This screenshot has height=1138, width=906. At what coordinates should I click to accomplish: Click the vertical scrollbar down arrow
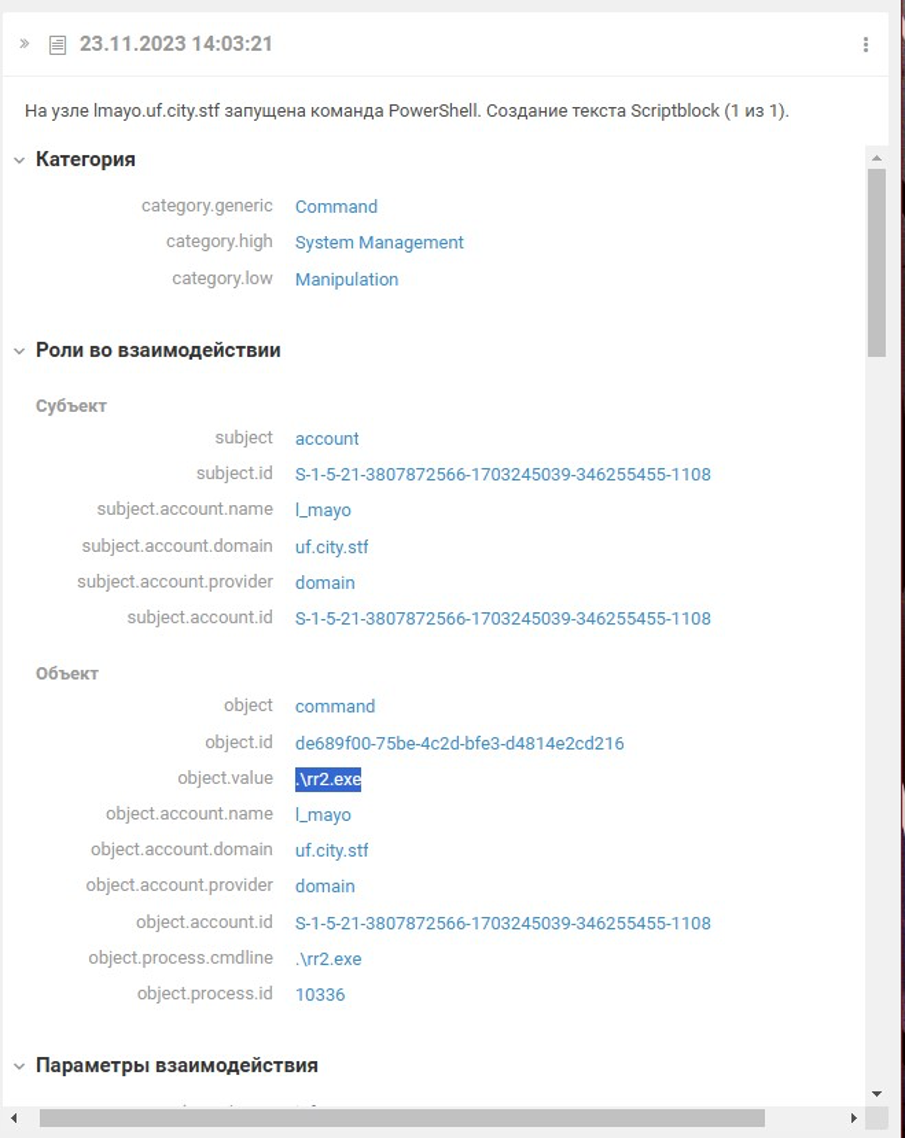tap(877, 1094)
